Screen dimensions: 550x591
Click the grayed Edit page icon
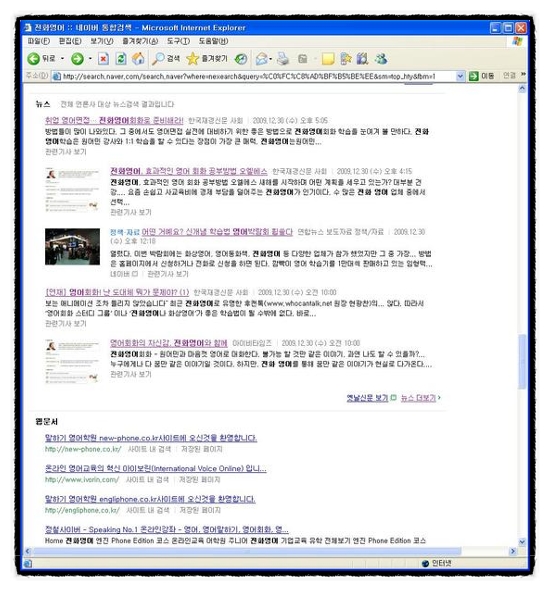(302, 58)
